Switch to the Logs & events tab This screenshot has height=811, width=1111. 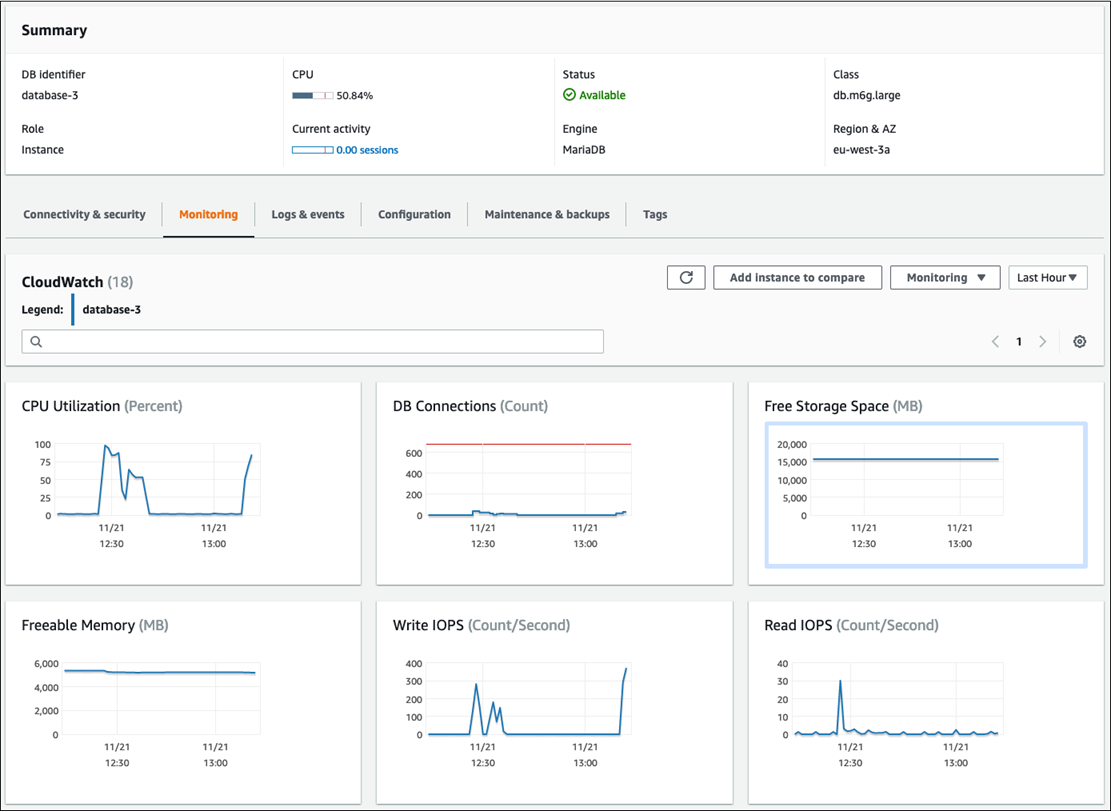(x=307, y=214)
